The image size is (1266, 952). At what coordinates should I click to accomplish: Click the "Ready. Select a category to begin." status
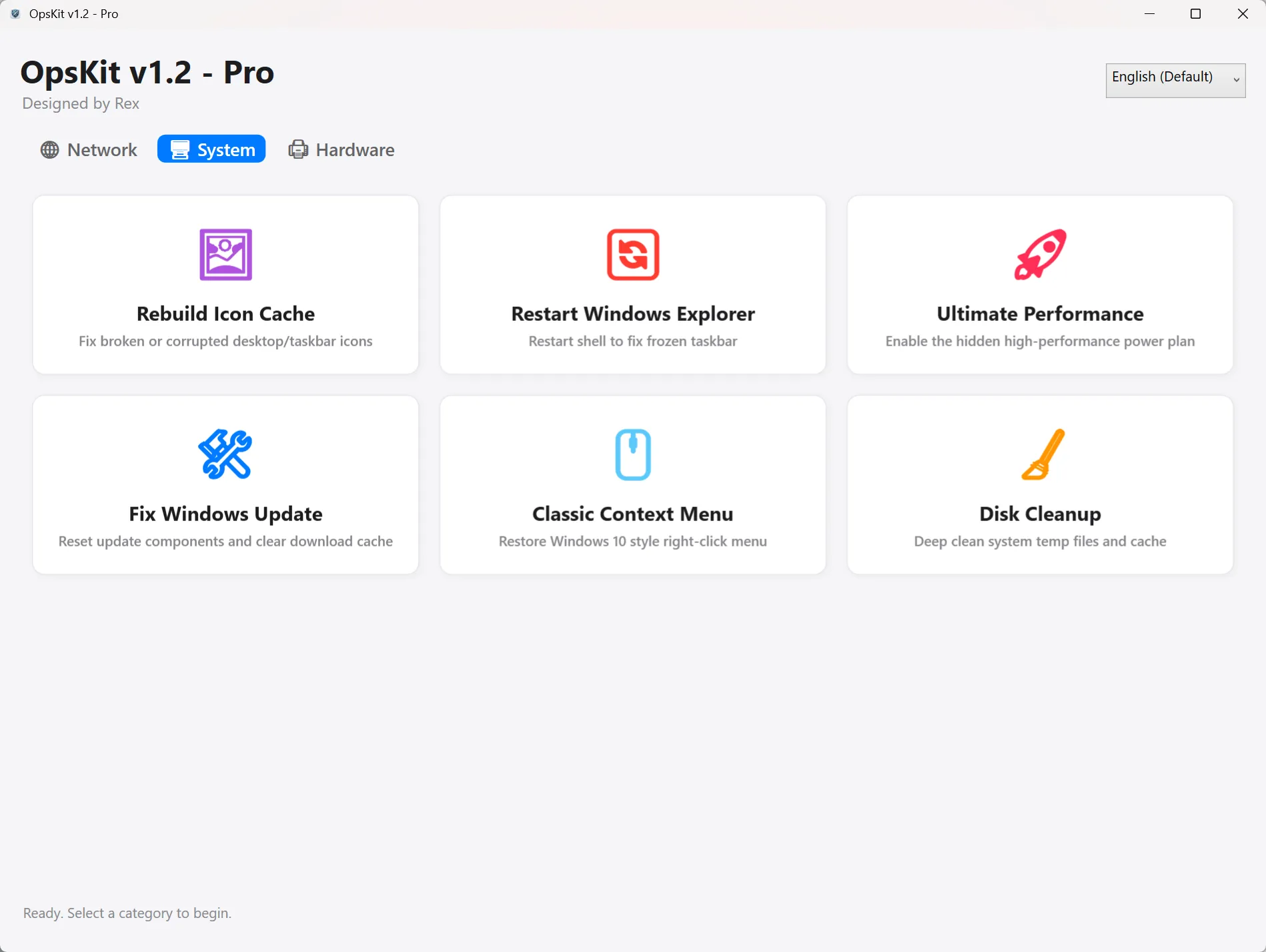point(127,913)
